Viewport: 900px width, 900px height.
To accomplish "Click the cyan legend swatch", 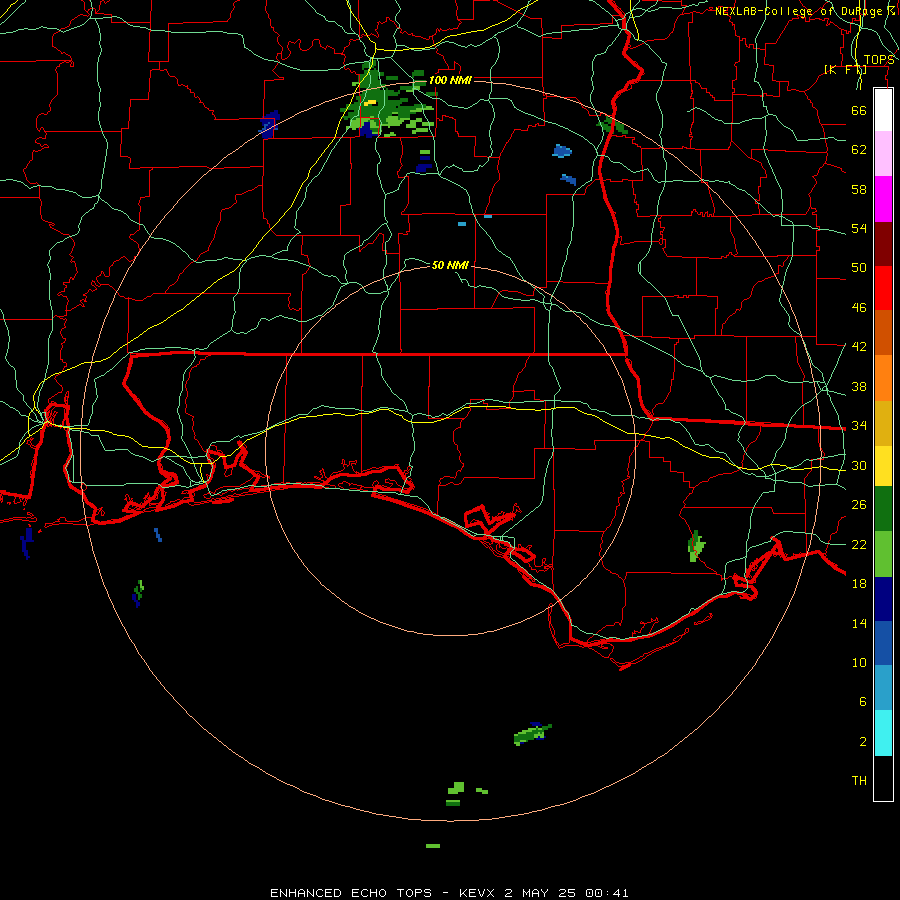I will [883, 733].
